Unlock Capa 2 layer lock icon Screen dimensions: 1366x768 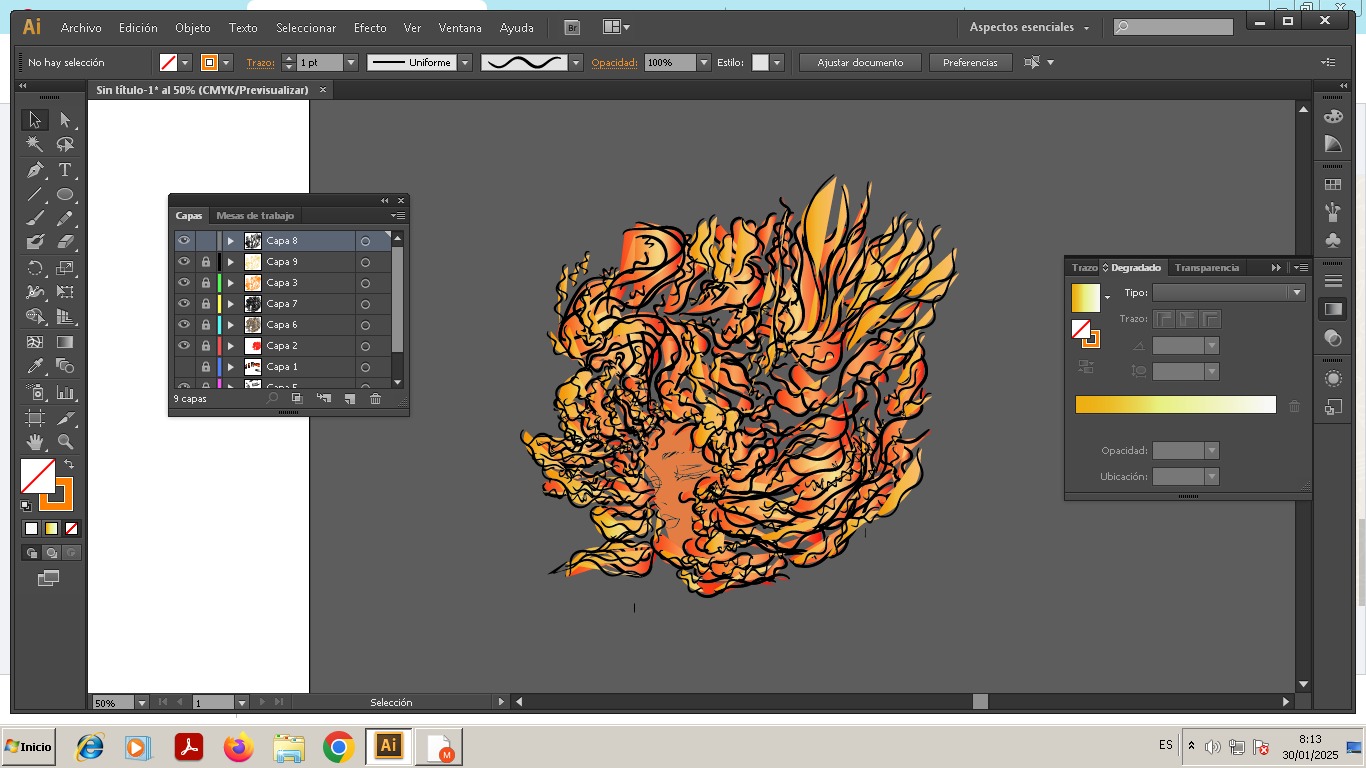pyautogui.click(x=206, y=346)
